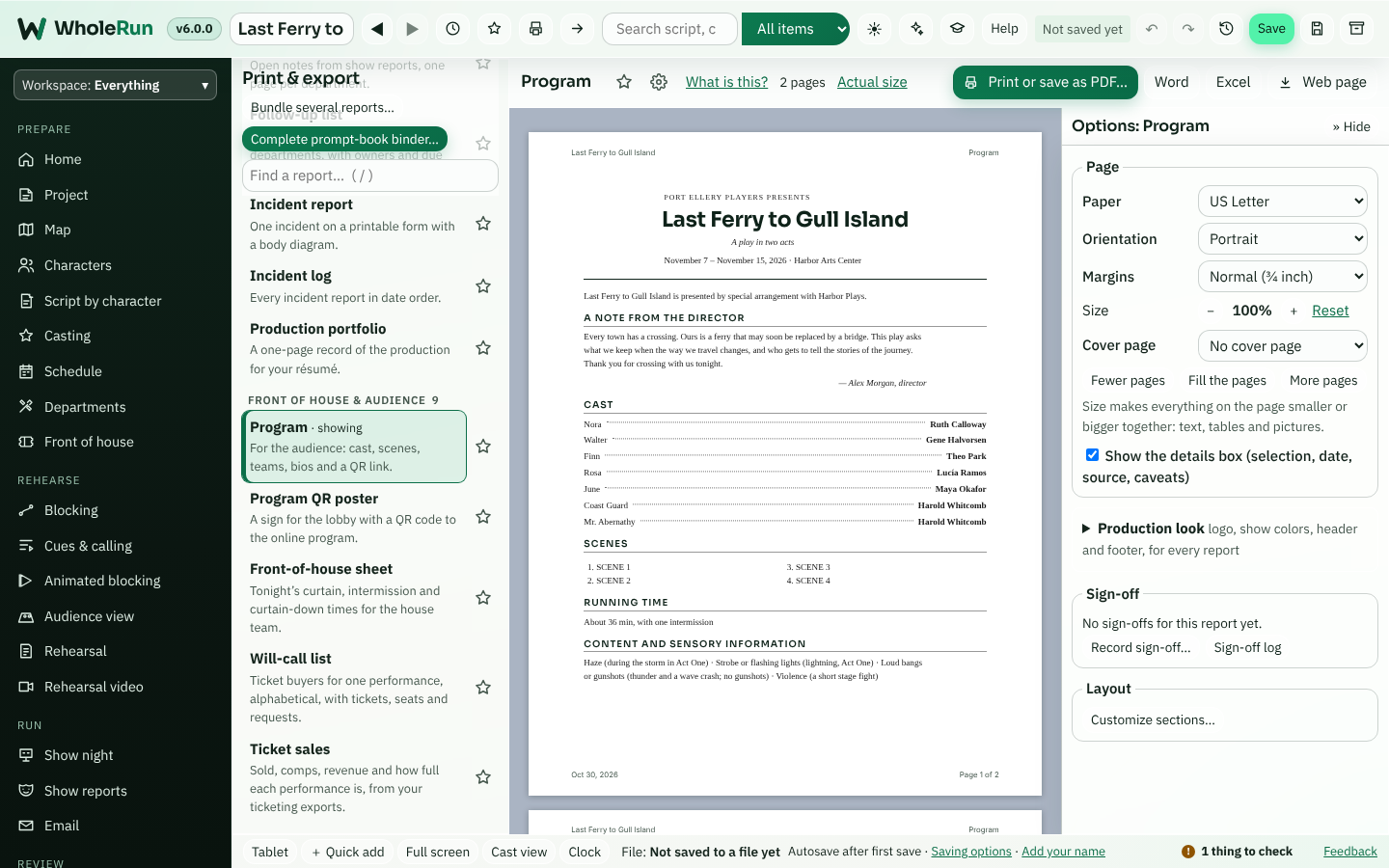Image resolution: width=1389 pixels, height=868 pixels.
Task: Open the Margins dropdown
Action: pos(1283,277)
